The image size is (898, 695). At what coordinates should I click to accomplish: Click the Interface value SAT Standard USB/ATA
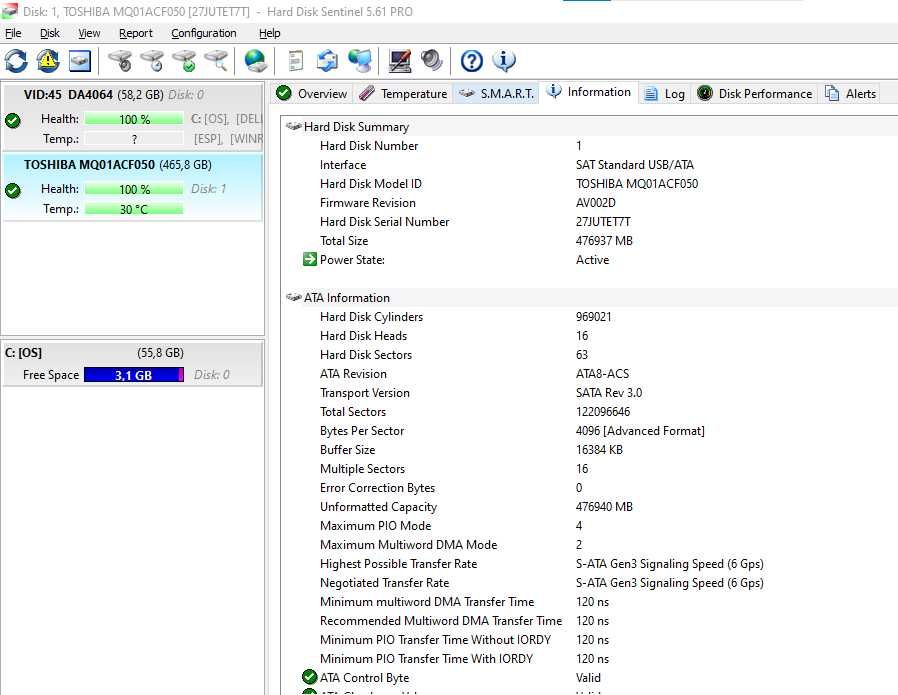click(635, 165)
